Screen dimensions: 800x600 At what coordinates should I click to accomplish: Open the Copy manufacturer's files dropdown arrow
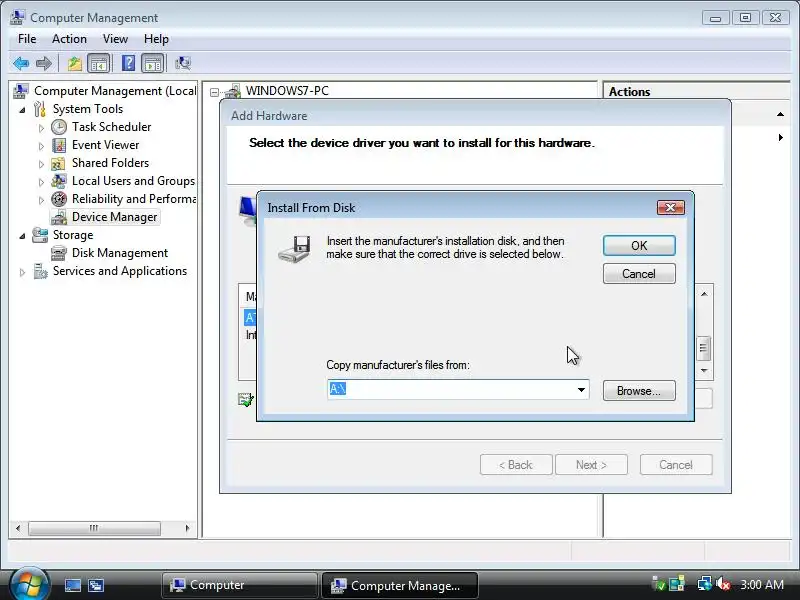coord(581,390)
